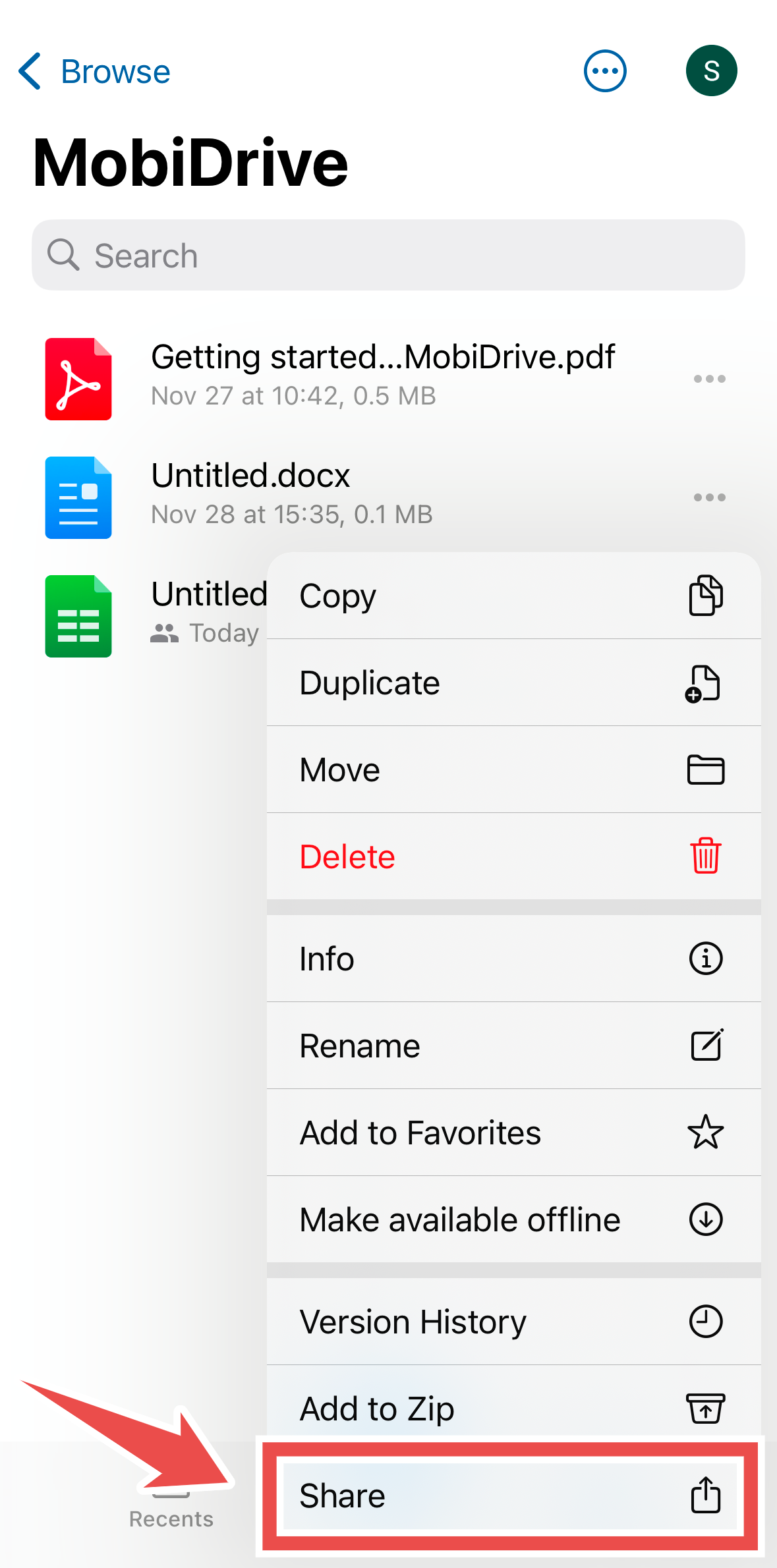Viewport: 777px width, 1568px height.
Task: Tap the Add to Zip archive icon
Action: click(x=706, y=1408)
